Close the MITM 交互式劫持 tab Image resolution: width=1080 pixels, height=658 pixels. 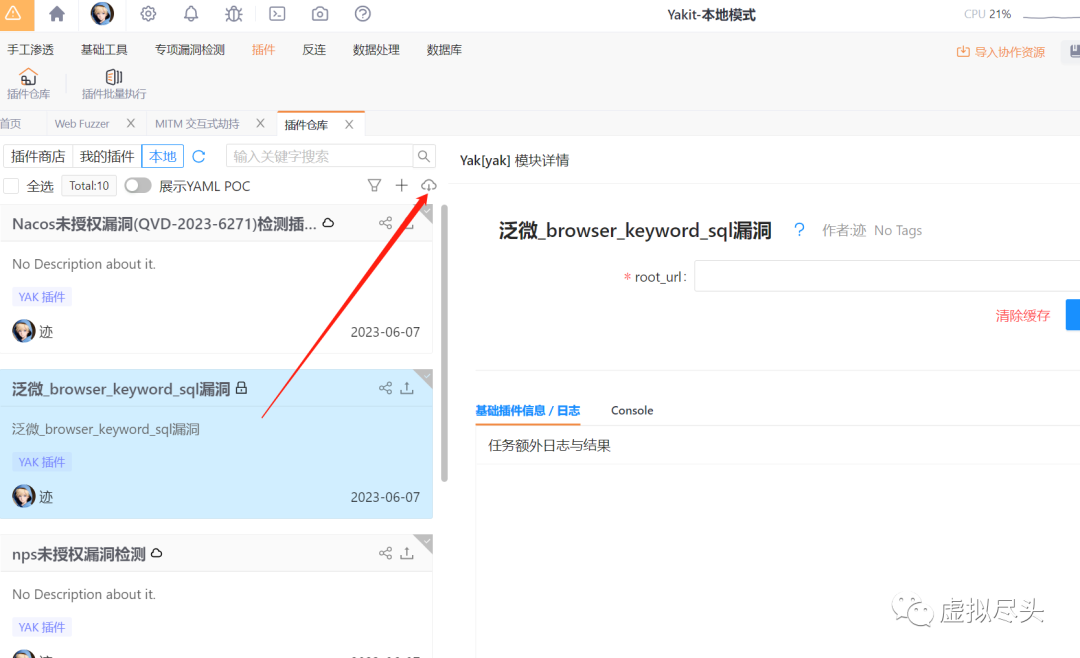(260, 123)
